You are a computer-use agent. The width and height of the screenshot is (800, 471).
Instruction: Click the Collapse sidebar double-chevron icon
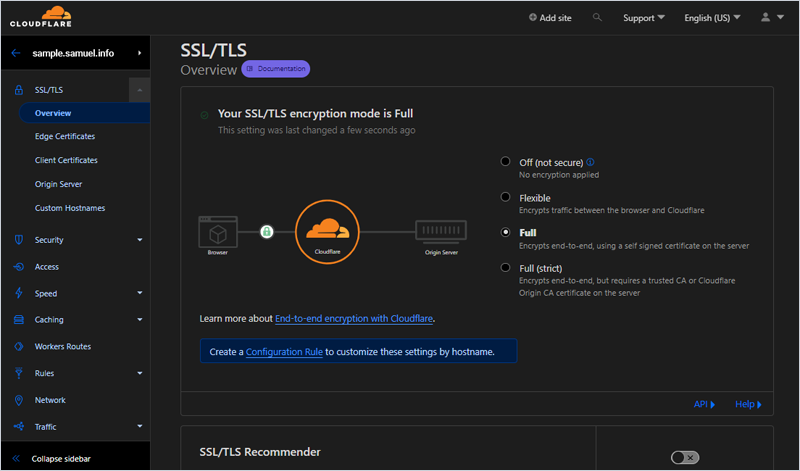[x=16, y=459]
